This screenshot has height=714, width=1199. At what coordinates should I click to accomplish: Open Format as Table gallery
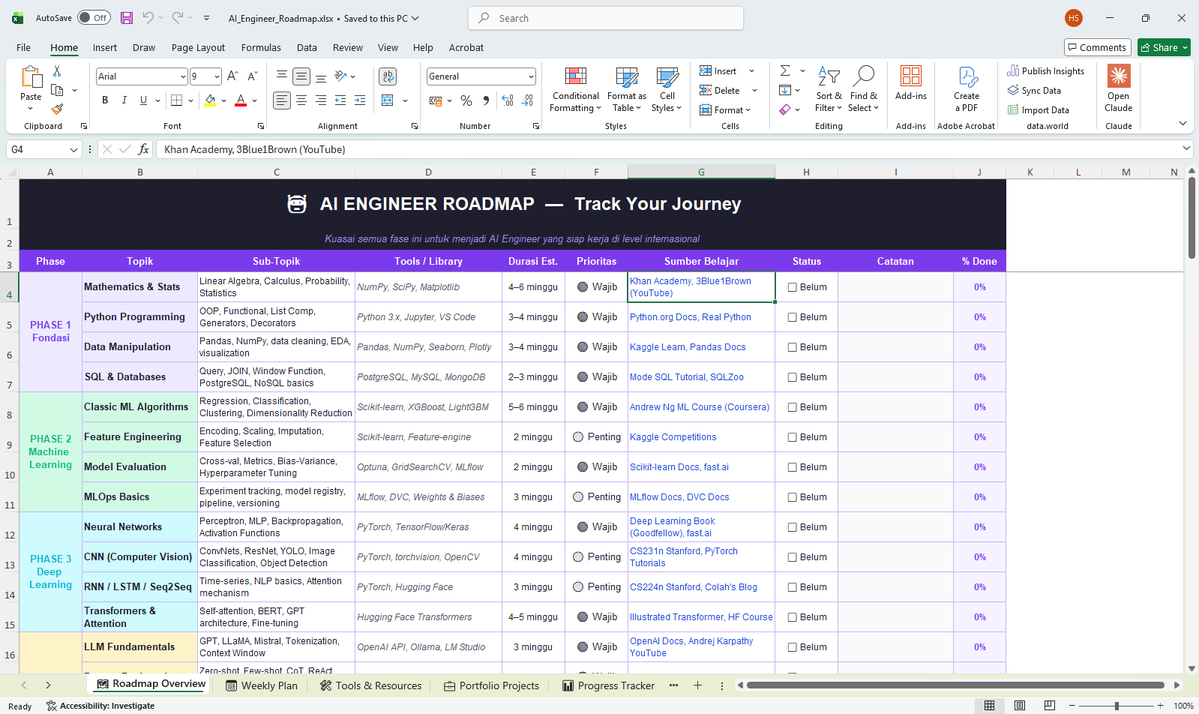[626, 90]
